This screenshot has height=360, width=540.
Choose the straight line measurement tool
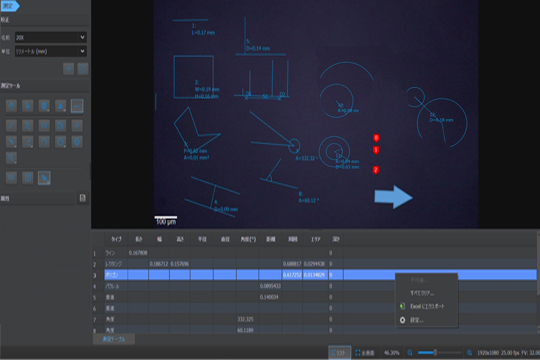pyautogui.click(x=11, y=125)
